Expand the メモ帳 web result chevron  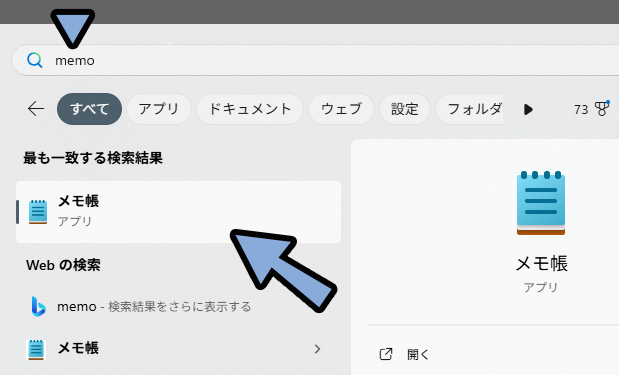coord(317,349)
